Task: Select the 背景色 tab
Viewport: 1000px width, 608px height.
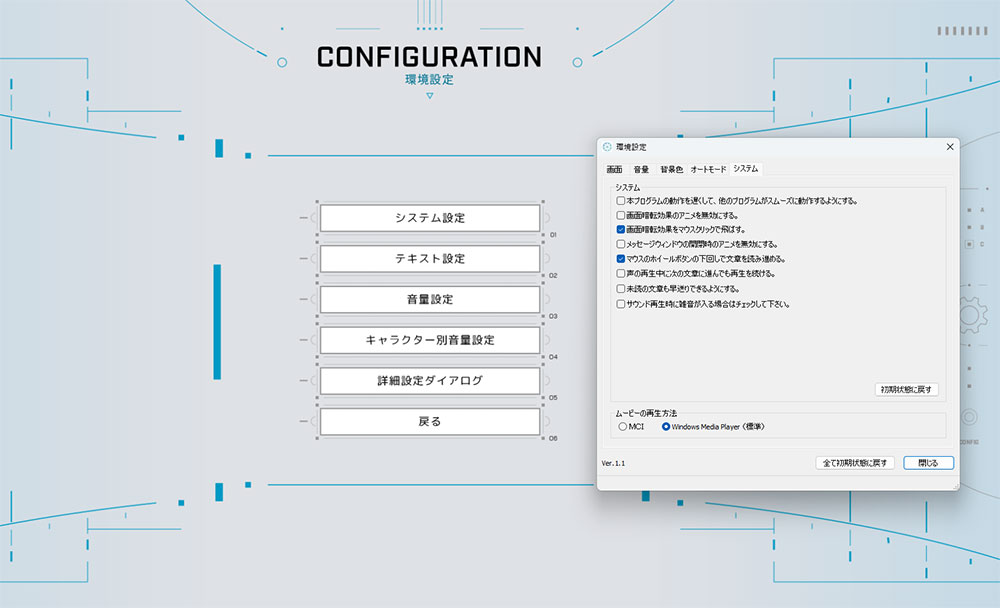Action: click(671, 169)
